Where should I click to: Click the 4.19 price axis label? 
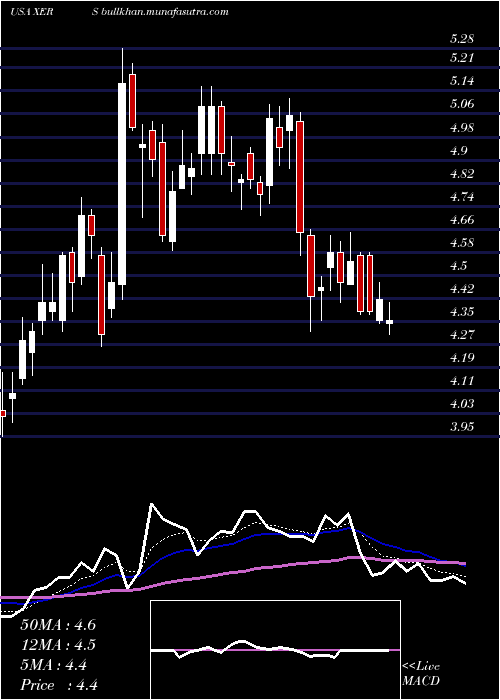(x=462, y=358)
